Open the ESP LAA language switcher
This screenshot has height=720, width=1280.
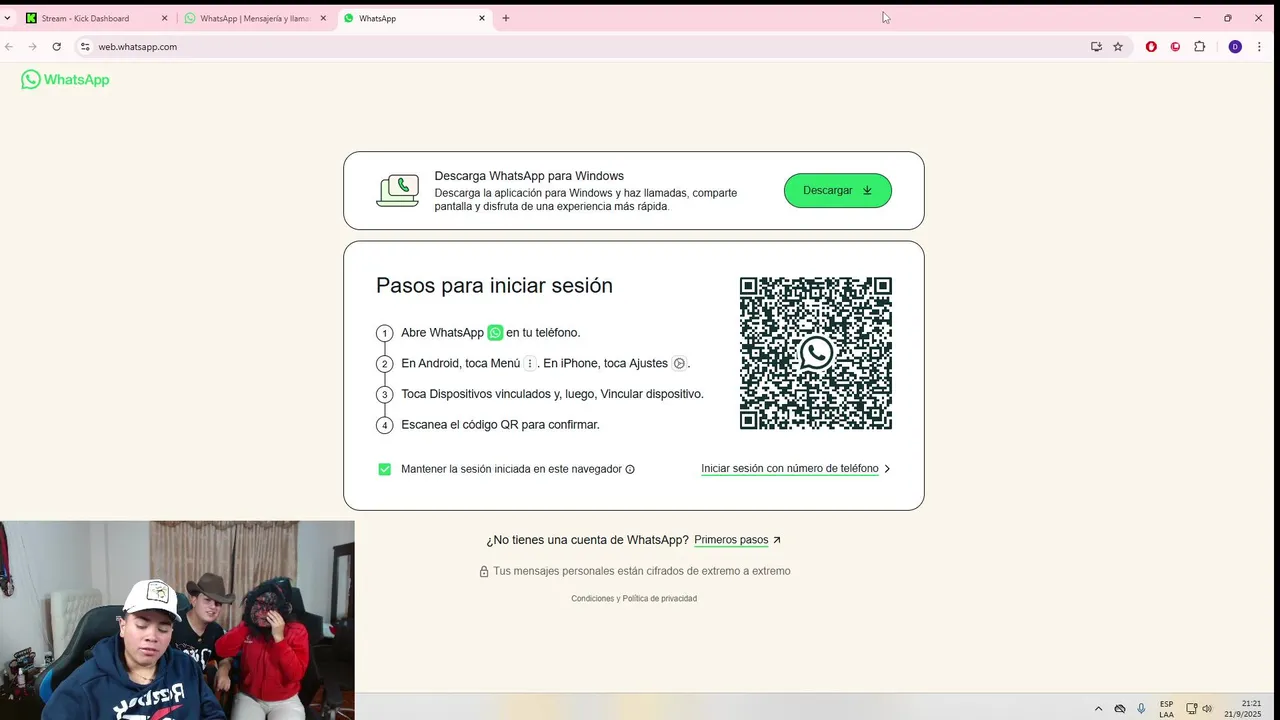(x=1166, y=709)
